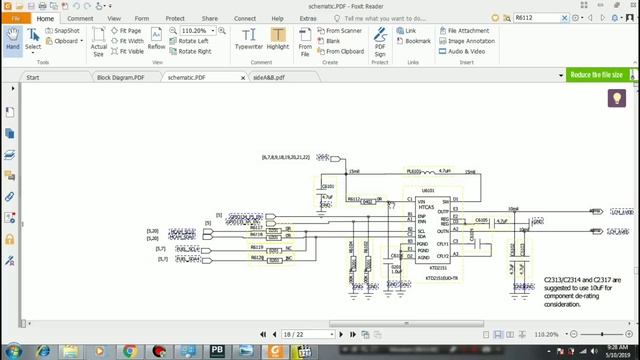Open Select tool dropdown arrow
The width and height of the screenshot is (640, 360).
point(33,53)
